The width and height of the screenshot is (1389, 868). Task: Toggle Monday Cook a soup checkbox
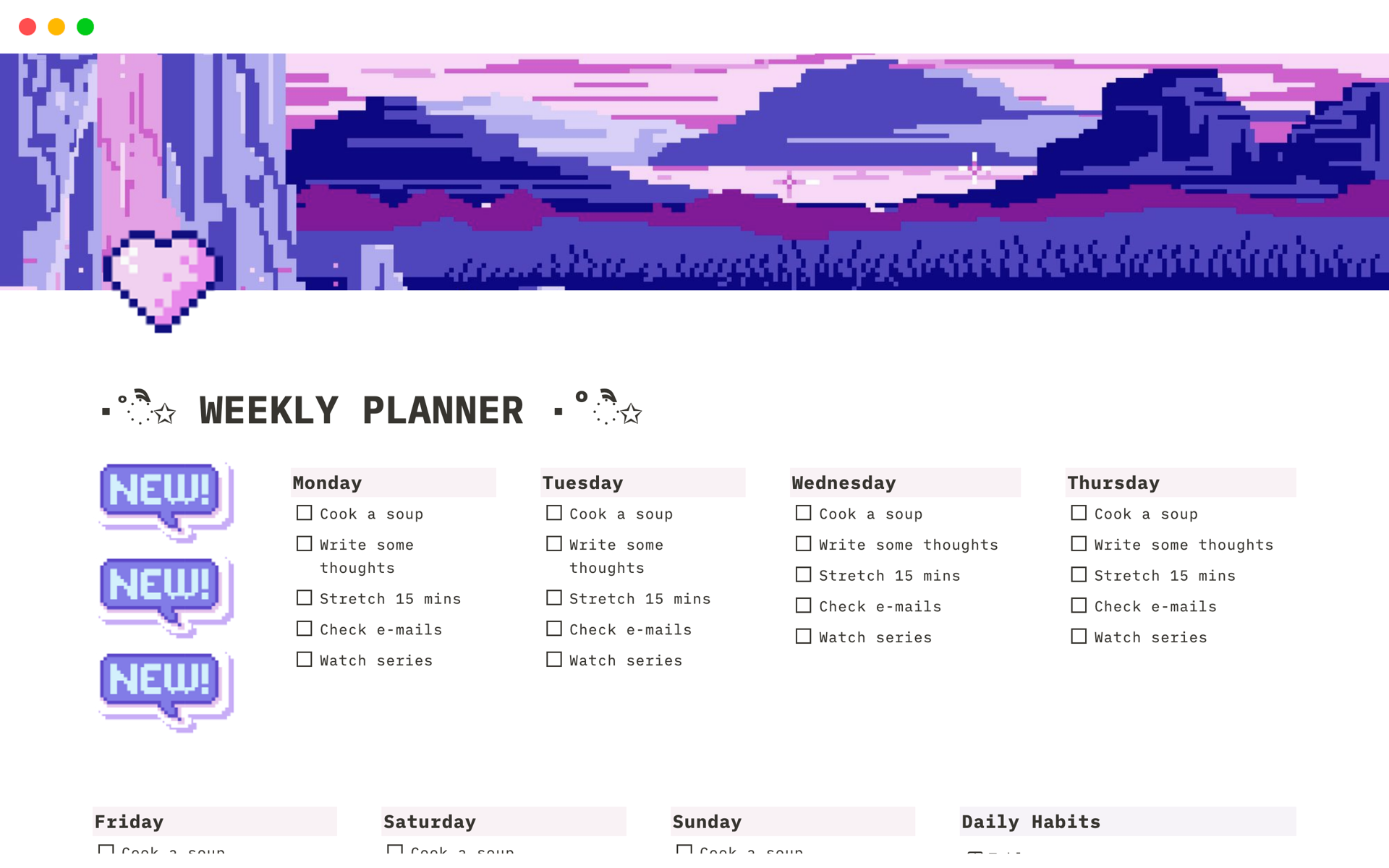(303, 513)
